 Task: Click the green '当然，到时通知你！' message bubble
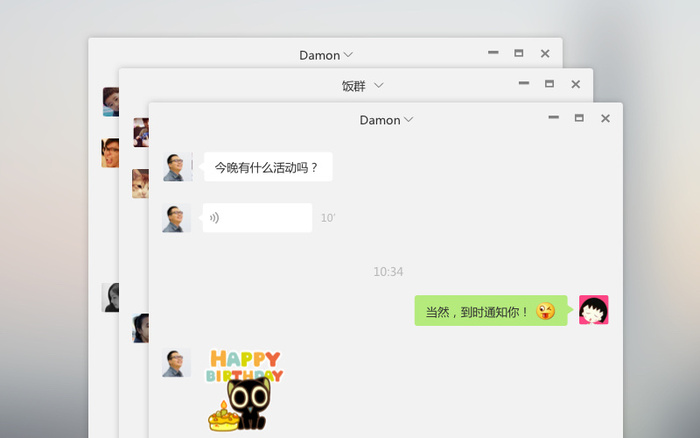(x=491, y=310)
